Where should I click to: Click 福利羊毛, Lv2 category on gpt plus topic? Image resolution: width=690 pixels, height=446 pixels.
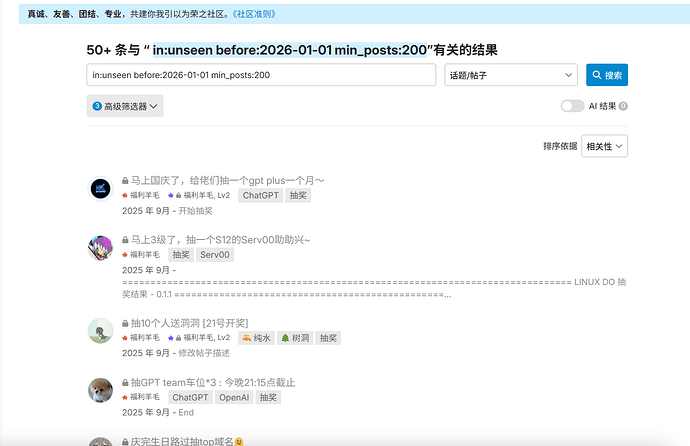(199, 195)
